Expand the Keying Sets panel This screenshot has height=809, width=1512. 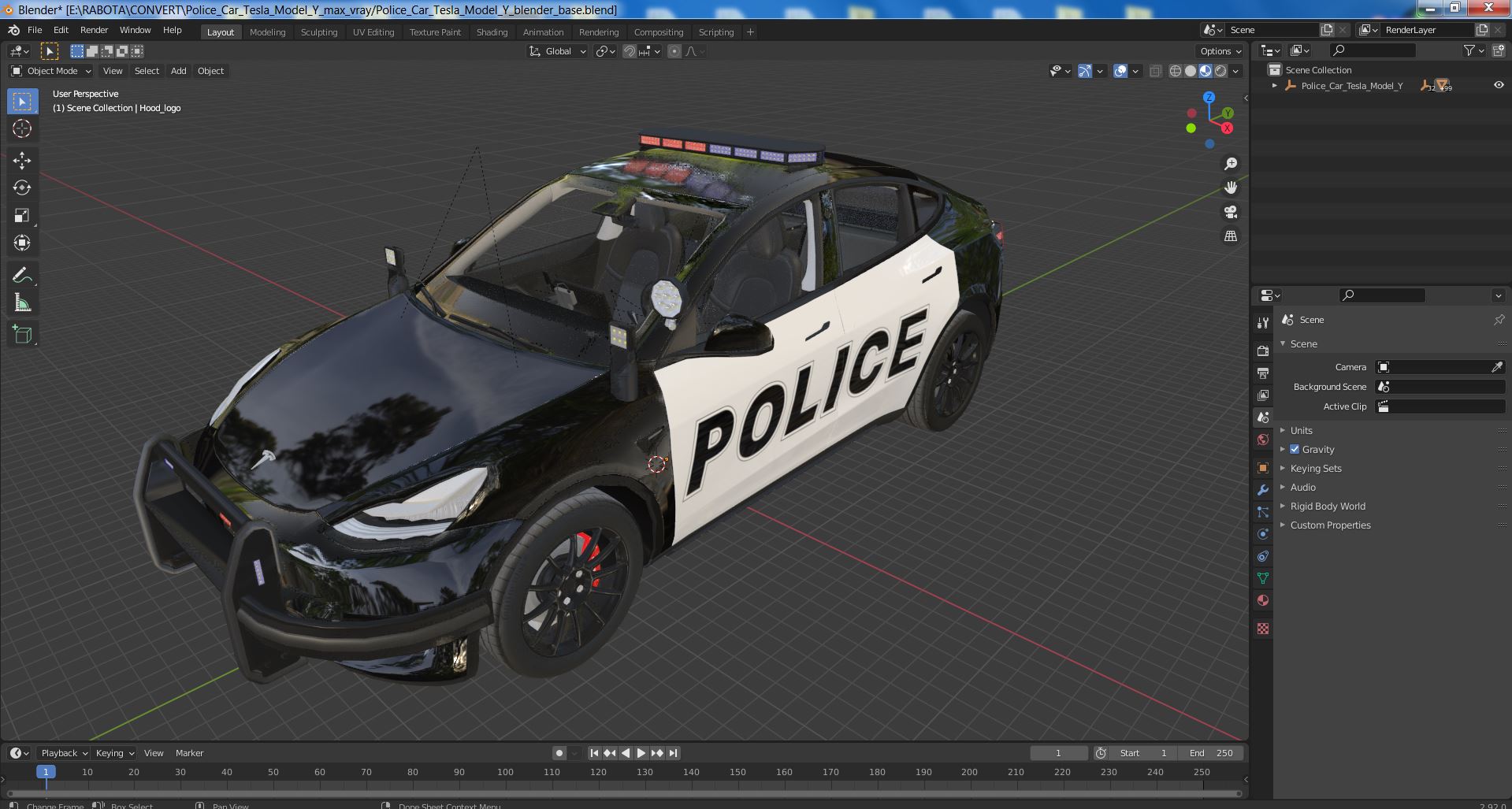click(x=1315, y=468)
